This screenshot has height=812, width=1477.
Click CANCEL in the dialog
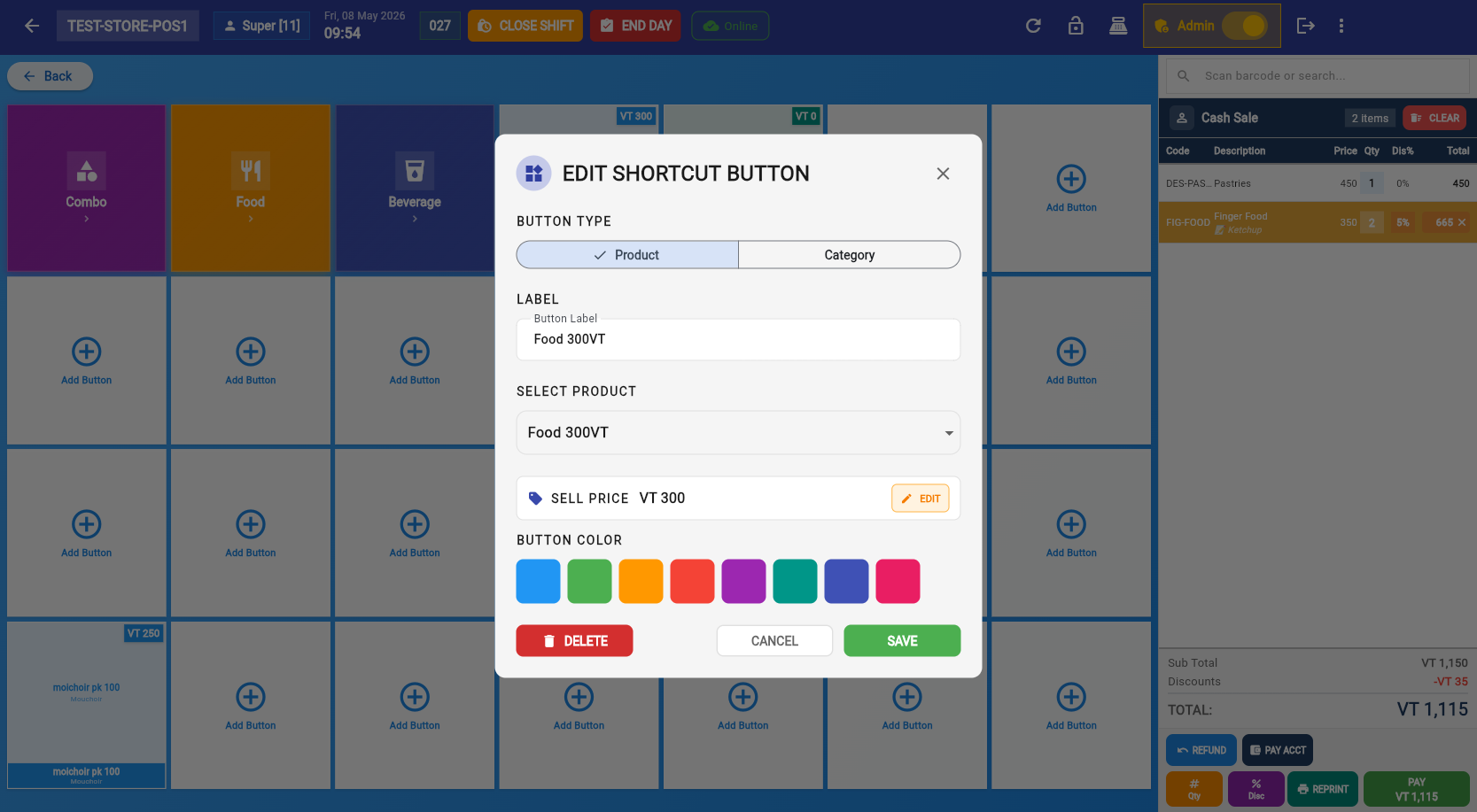tap(774, 640)
